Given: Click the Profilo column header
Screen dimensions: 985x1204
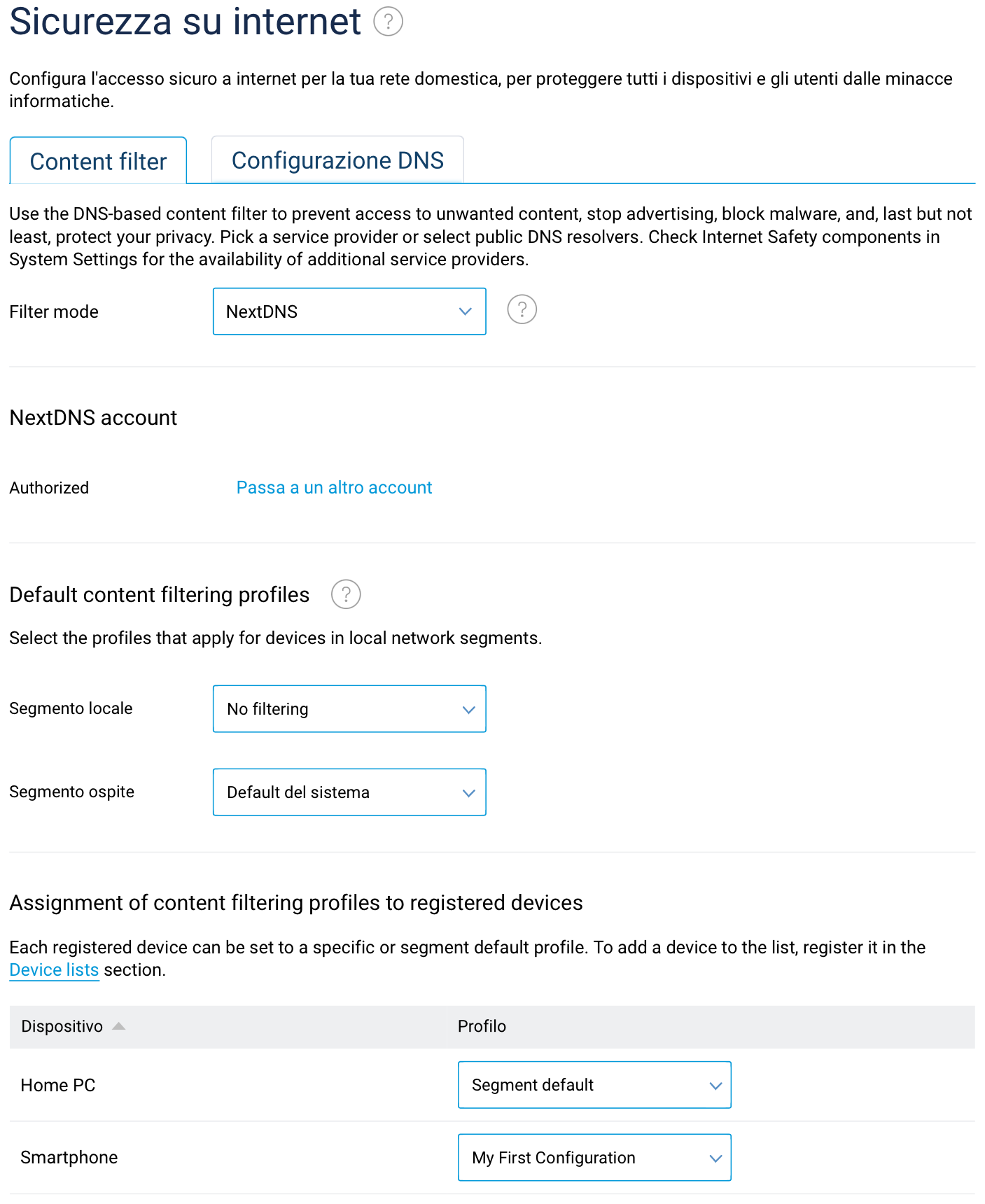Looking at the screenshot, I should [482, 1026].
